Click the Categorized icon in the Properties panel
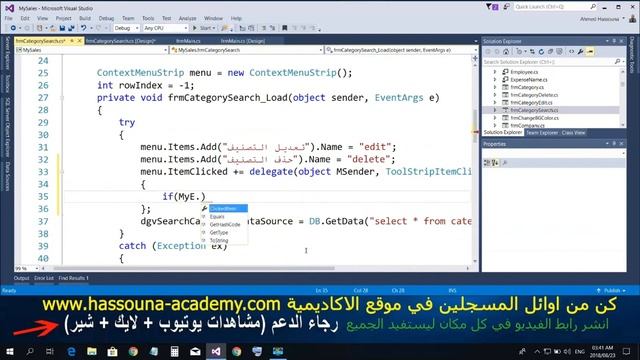Viewport: 640px width, 360px height. 487,163
